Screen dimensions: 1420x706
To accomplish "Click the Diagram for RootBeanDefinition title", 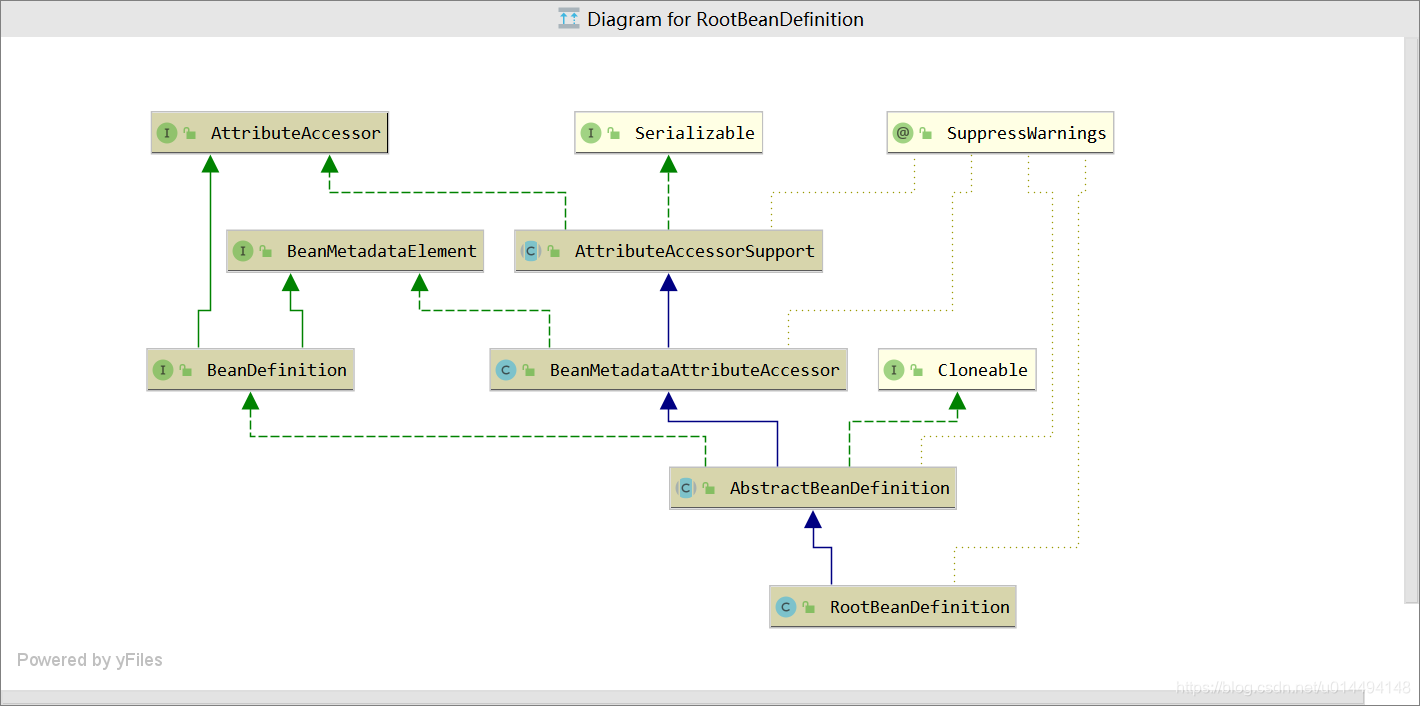I will (725, 19).
